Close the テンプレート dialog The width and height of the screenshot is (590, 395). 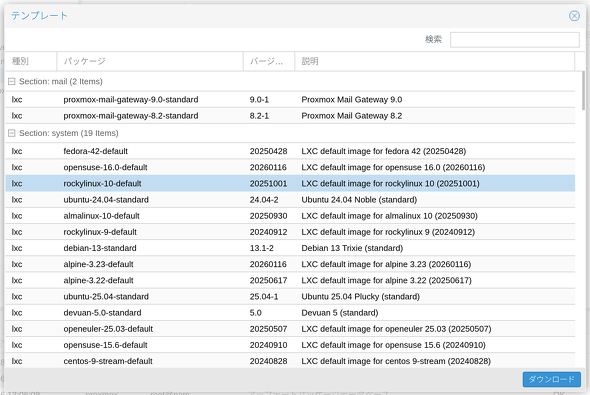[574, 16]
